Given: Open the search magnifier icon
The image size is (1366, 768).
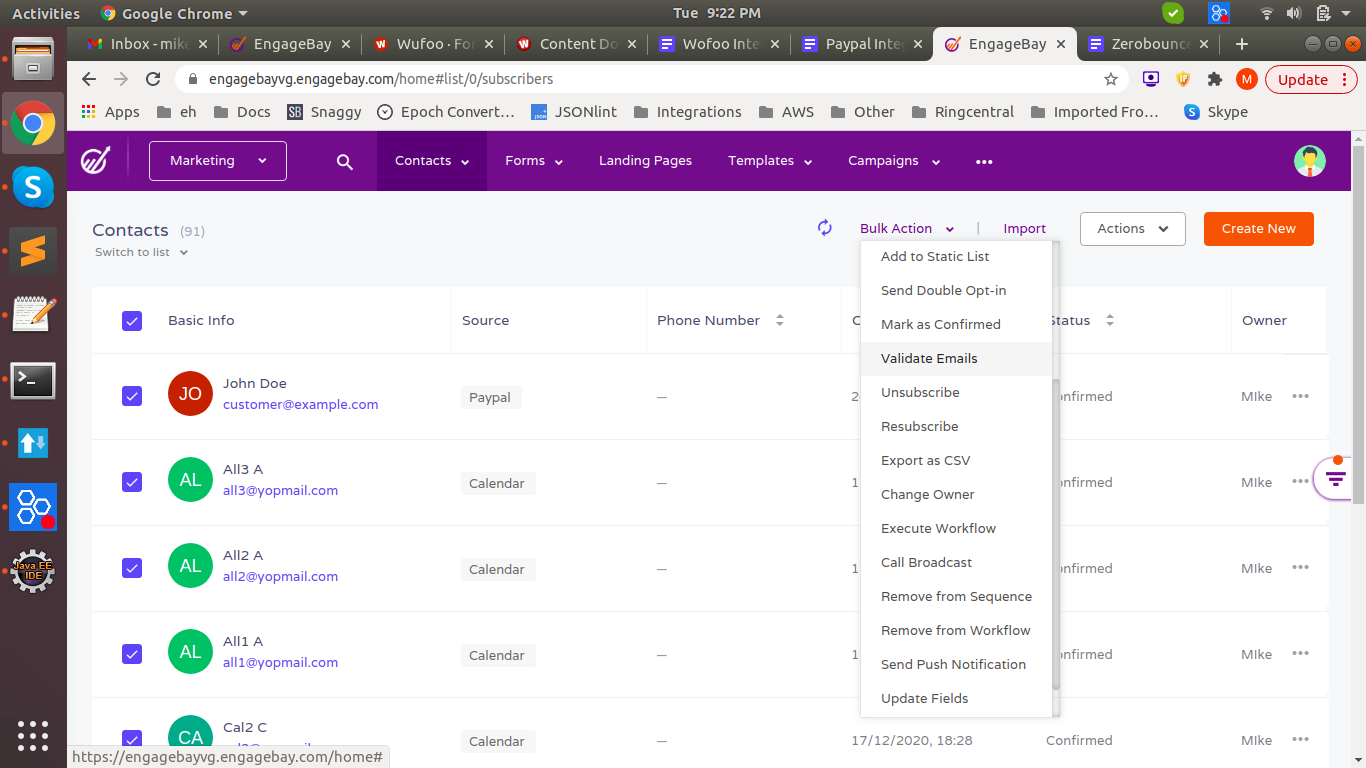Looking at the screenshot, I should click(x=345, y=161).
